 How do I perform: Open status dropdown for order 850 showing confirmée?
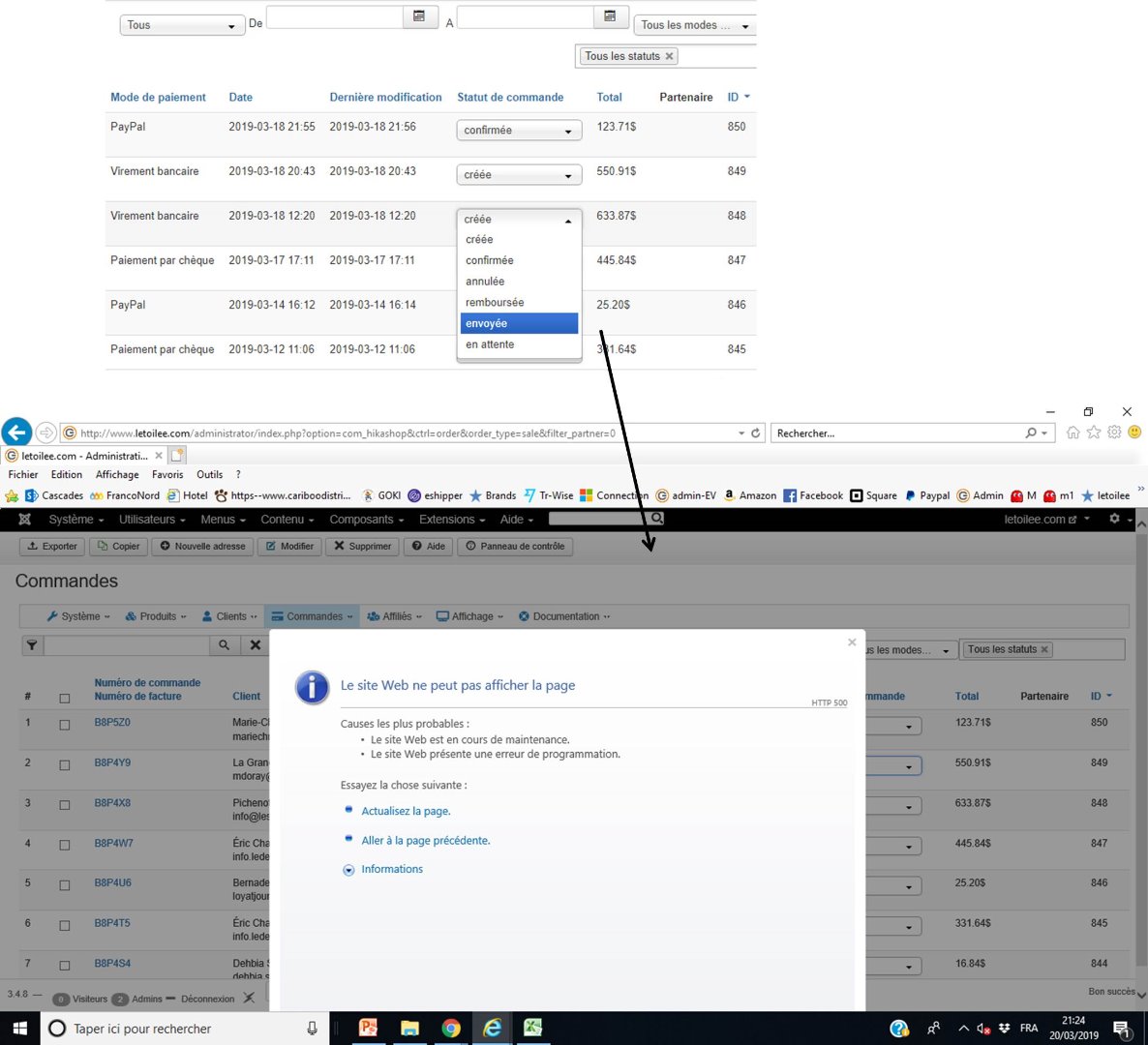click(x=519, y=131)
